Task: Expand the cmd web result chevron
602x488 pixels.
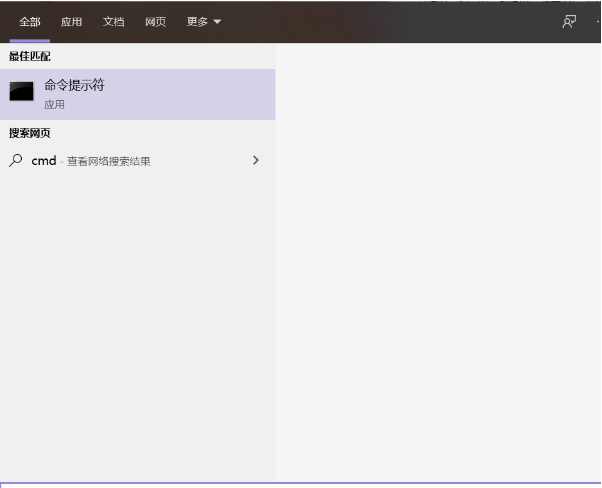Action: point(256,160)
